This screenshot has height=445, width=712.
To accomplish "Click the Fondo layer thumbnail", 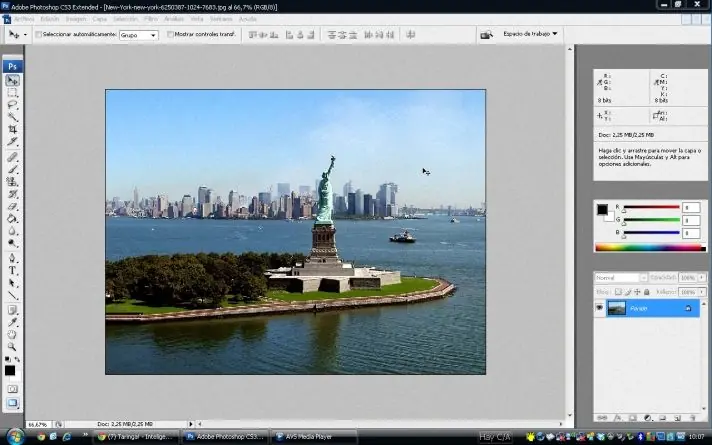I will pos(616,308).
